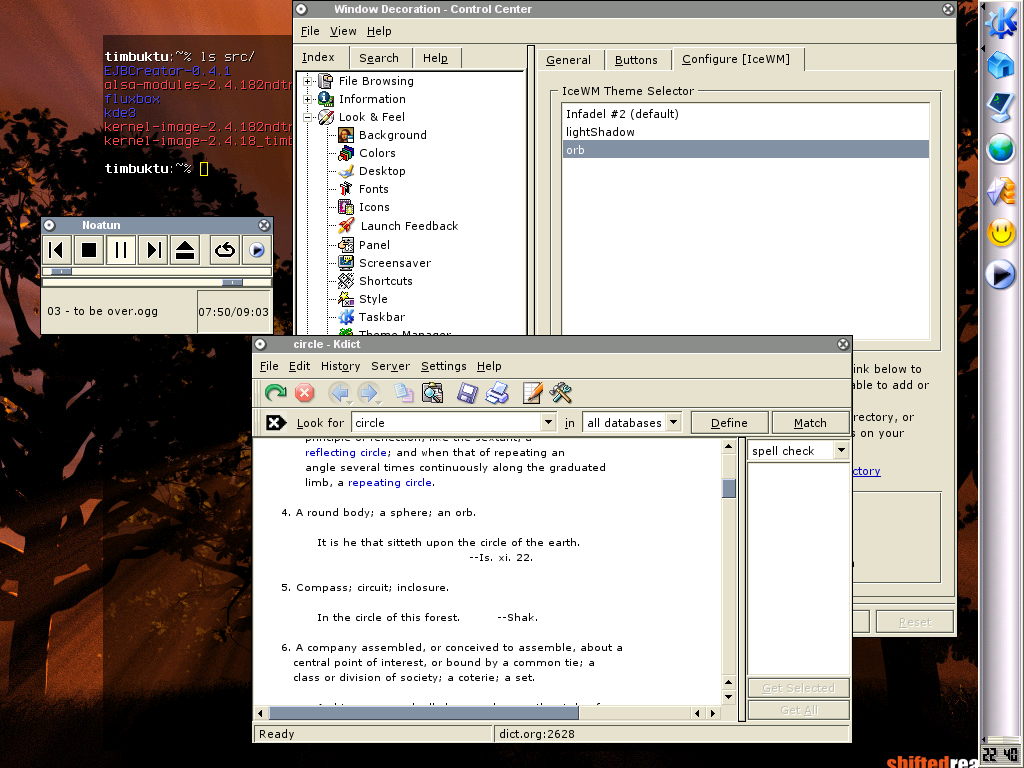Open Kdict Edit menu
The height and width of the screenshot is (768, 1024).
pos(300,366)
